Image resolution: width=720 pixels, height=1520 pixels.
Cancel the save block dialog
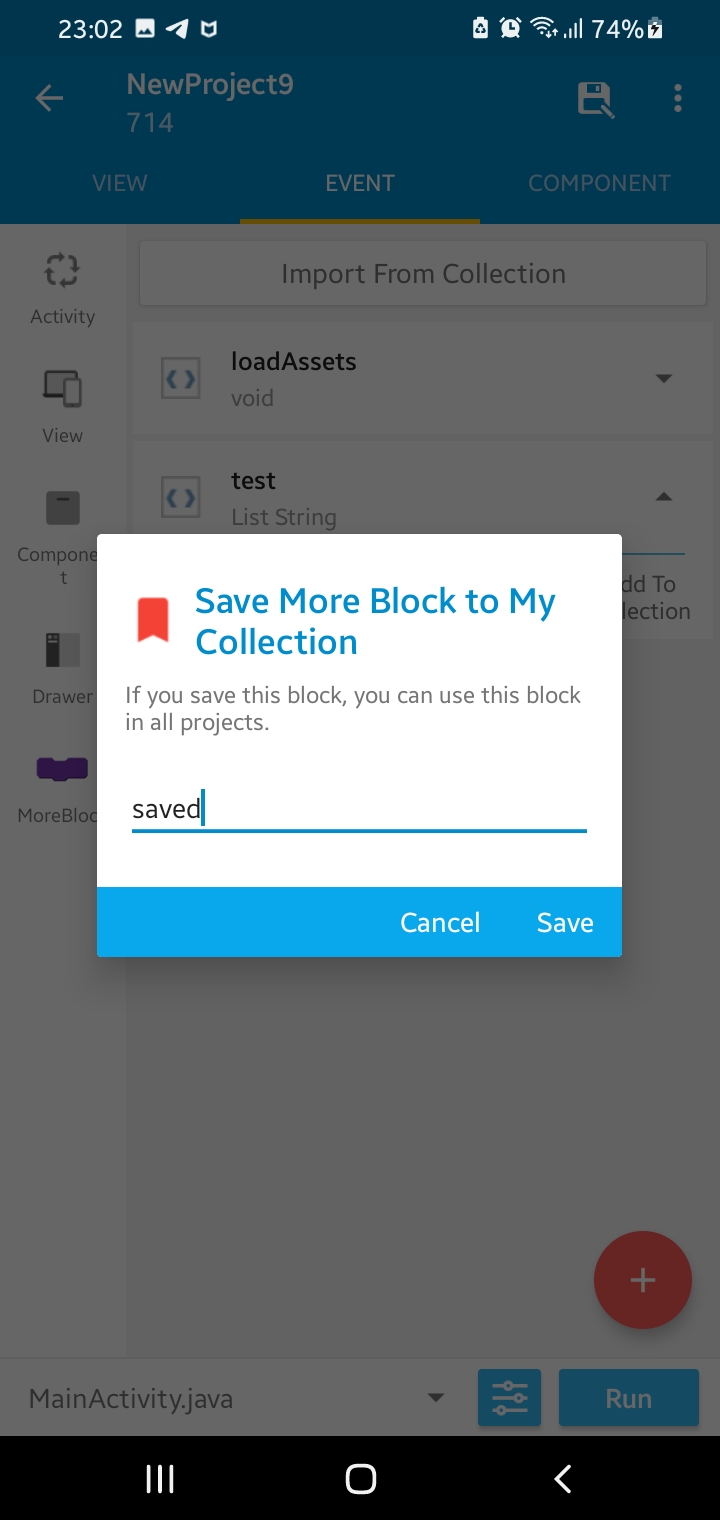tap(440, 922)
